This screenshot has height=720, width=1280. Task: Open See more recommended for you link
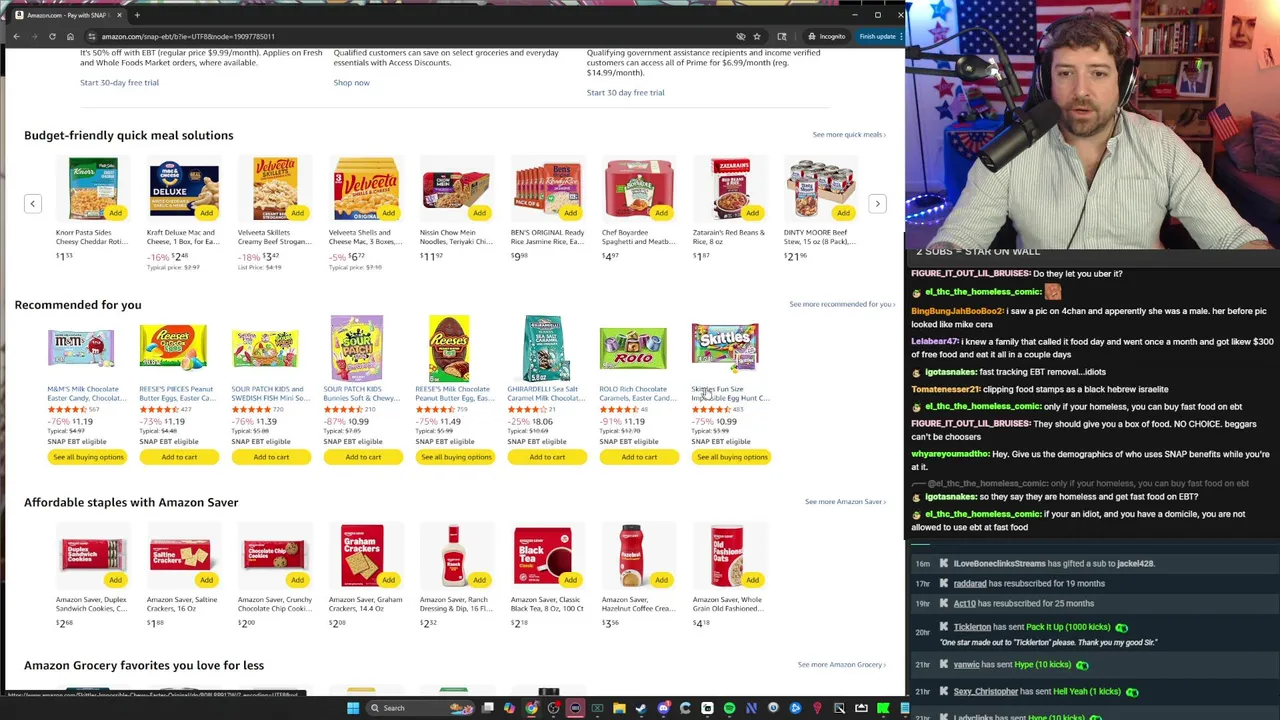[842, 304]
